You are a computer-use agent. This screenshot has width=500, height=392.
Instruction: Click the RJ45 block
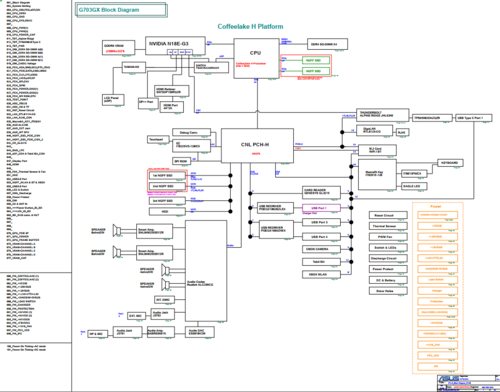pos(402,132)
